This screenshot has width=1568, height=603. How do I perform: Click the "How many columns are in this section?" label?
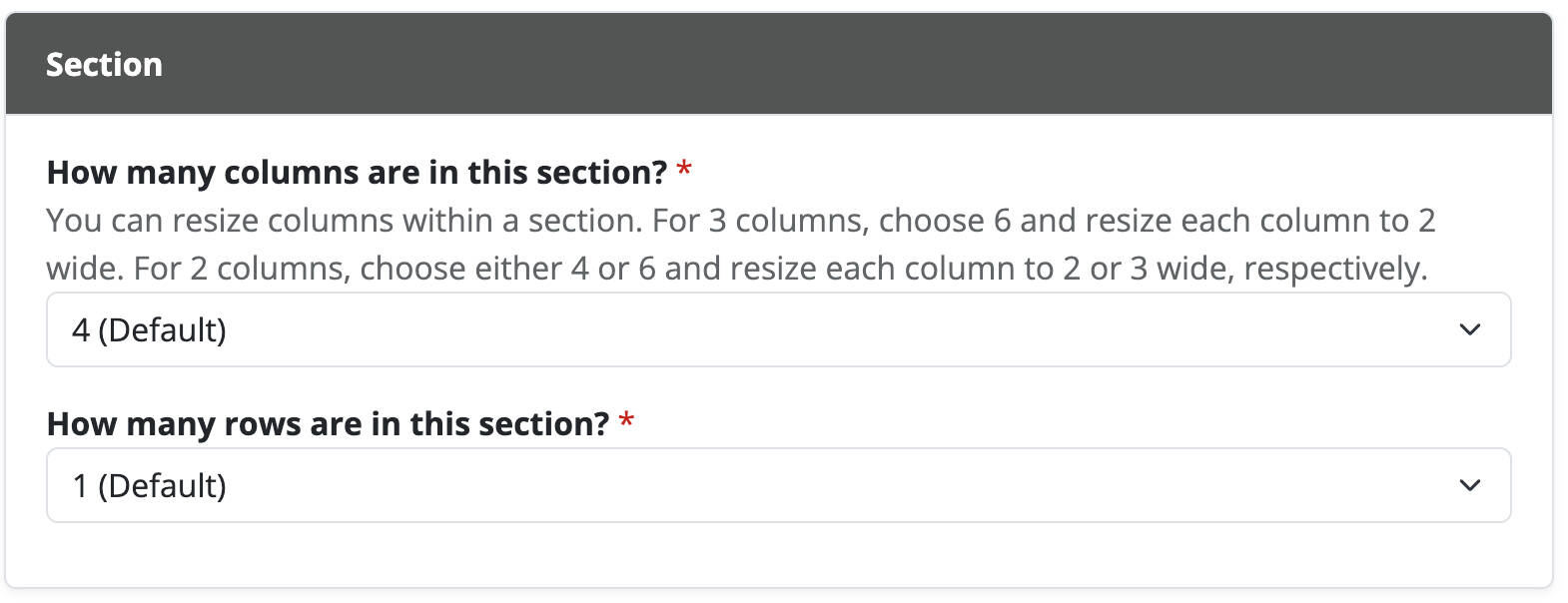pyautogui.click(x=356, y=173)
